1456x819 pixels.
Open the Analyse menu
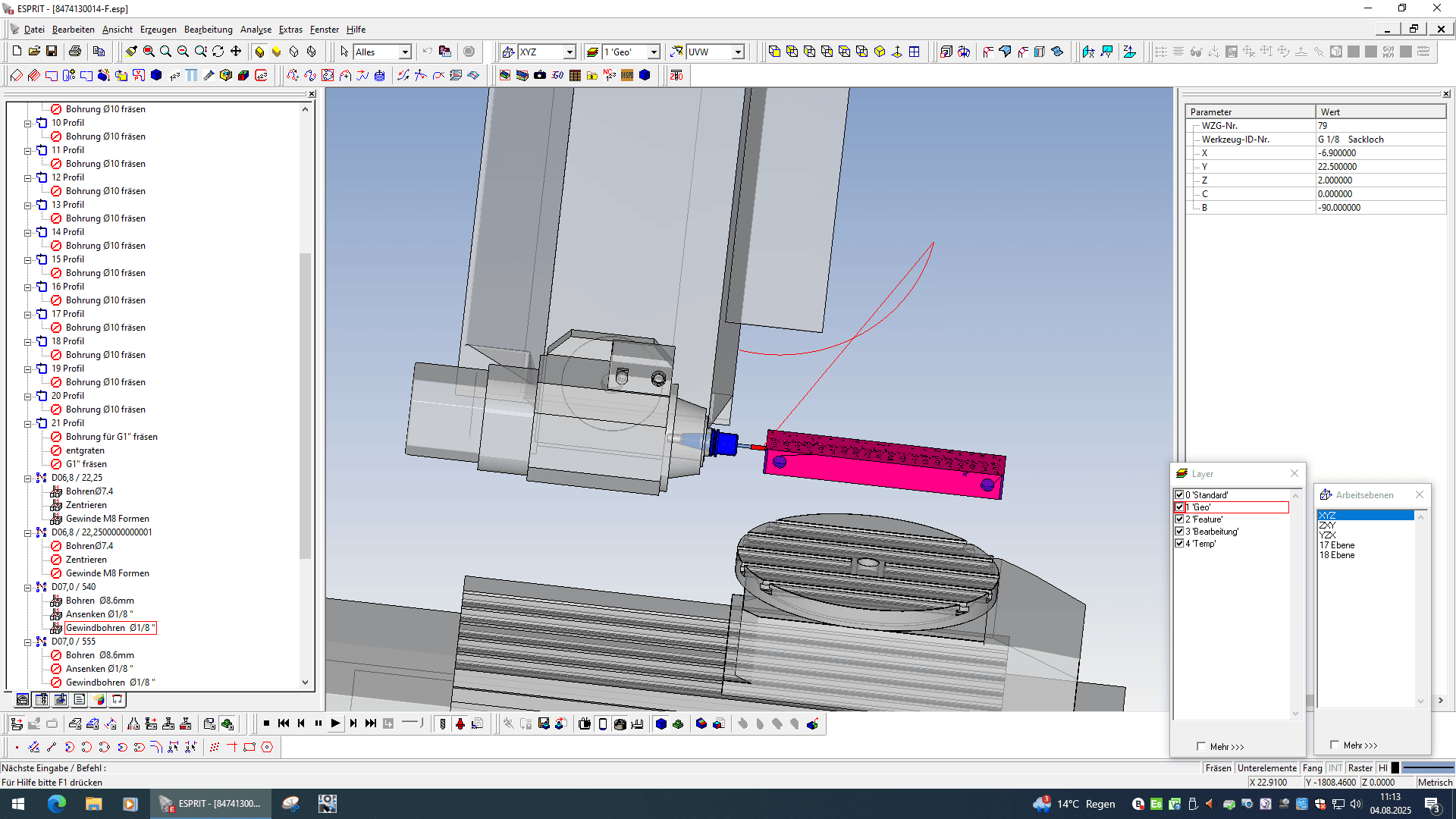(256, 30)
